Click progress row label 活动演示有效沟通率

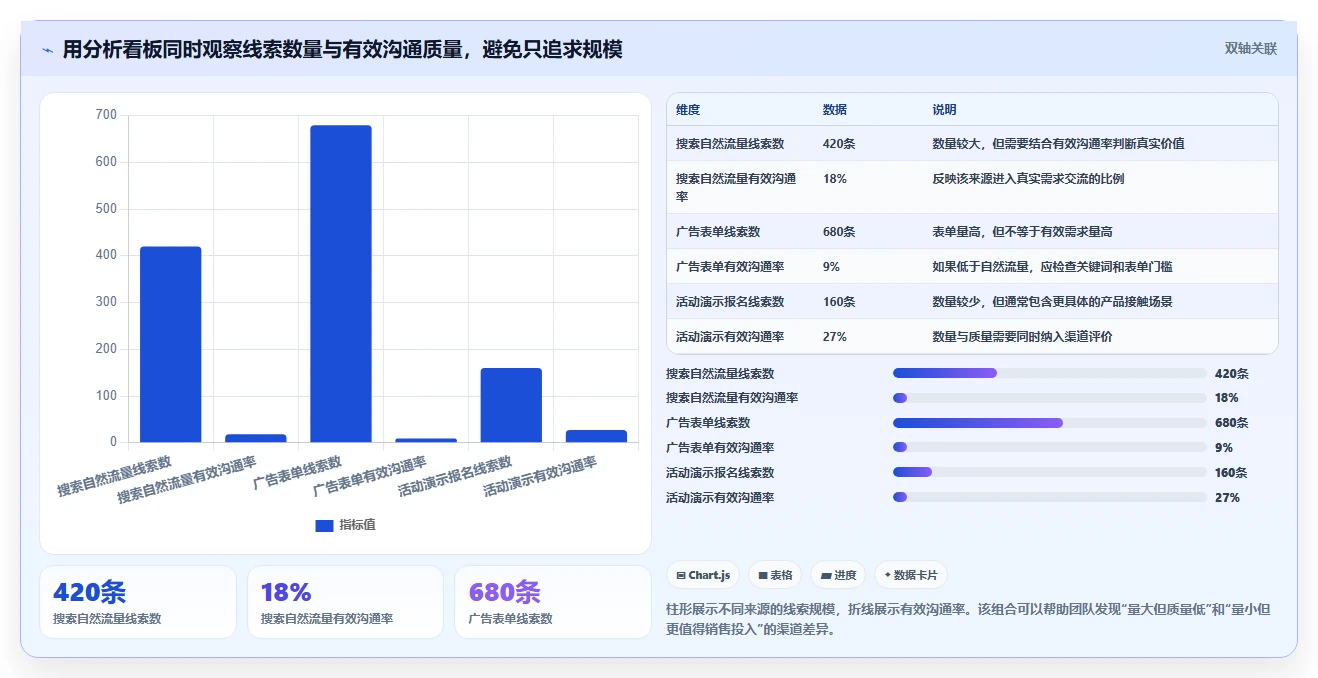[720, 497]
